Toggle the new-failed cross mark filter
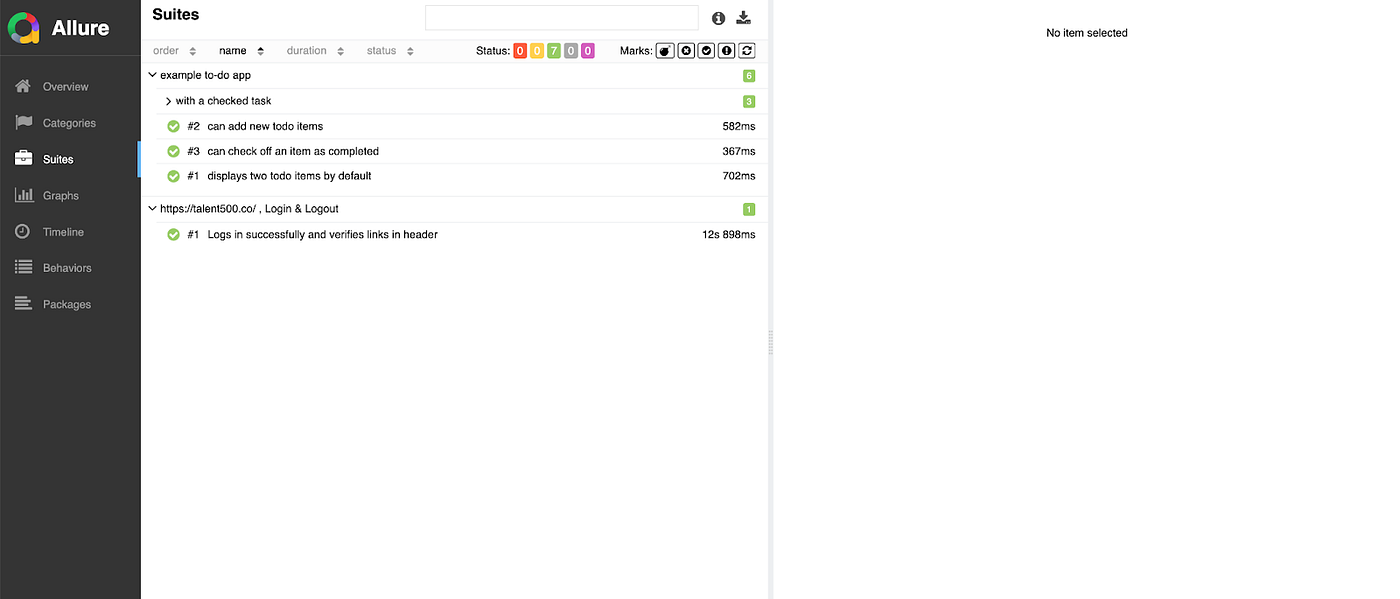This screenshot has width=1400, height=599. pyautogui.click(x=686, y=51)
